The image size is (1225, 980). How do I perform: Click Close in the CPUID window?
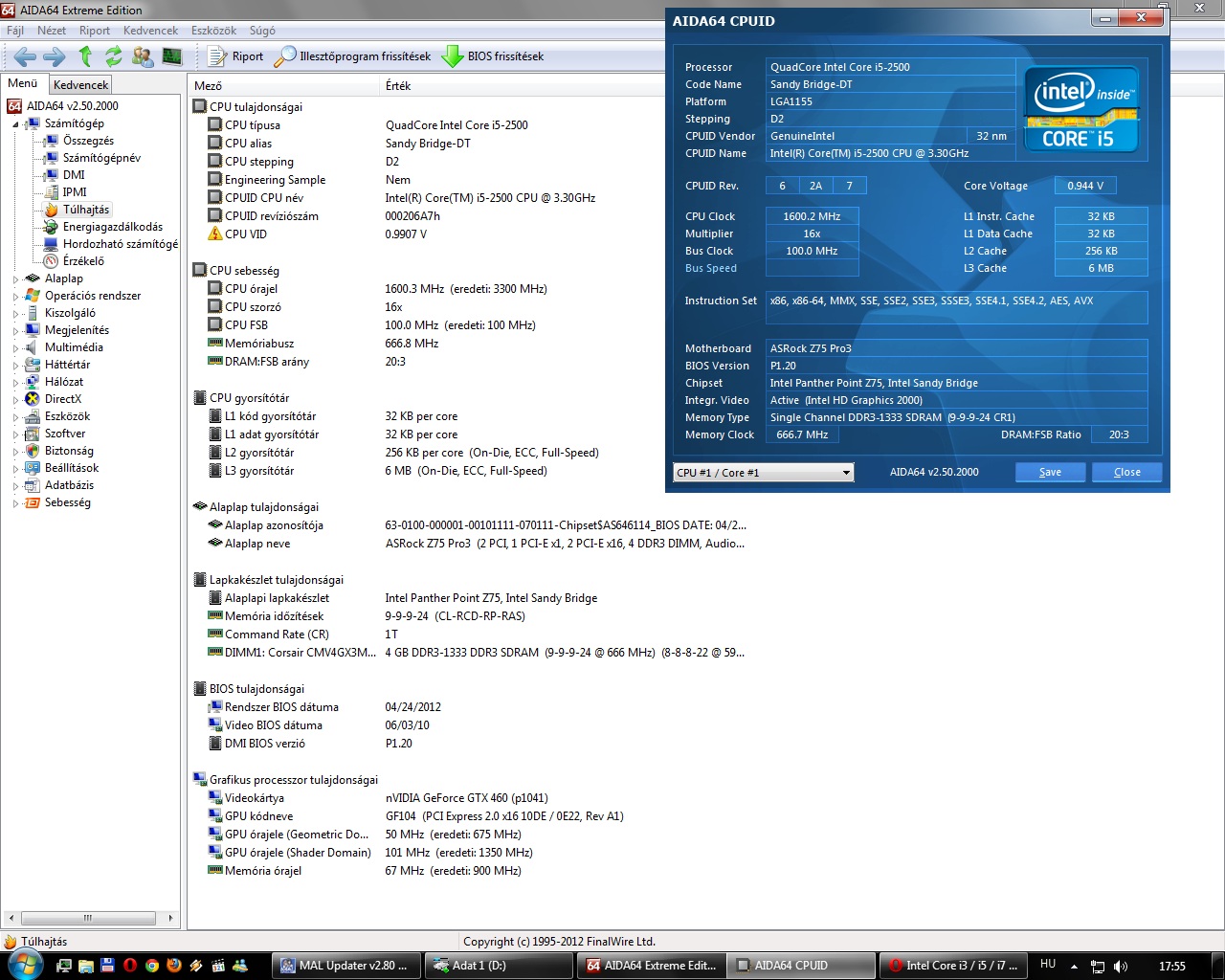click(1126, 472)
